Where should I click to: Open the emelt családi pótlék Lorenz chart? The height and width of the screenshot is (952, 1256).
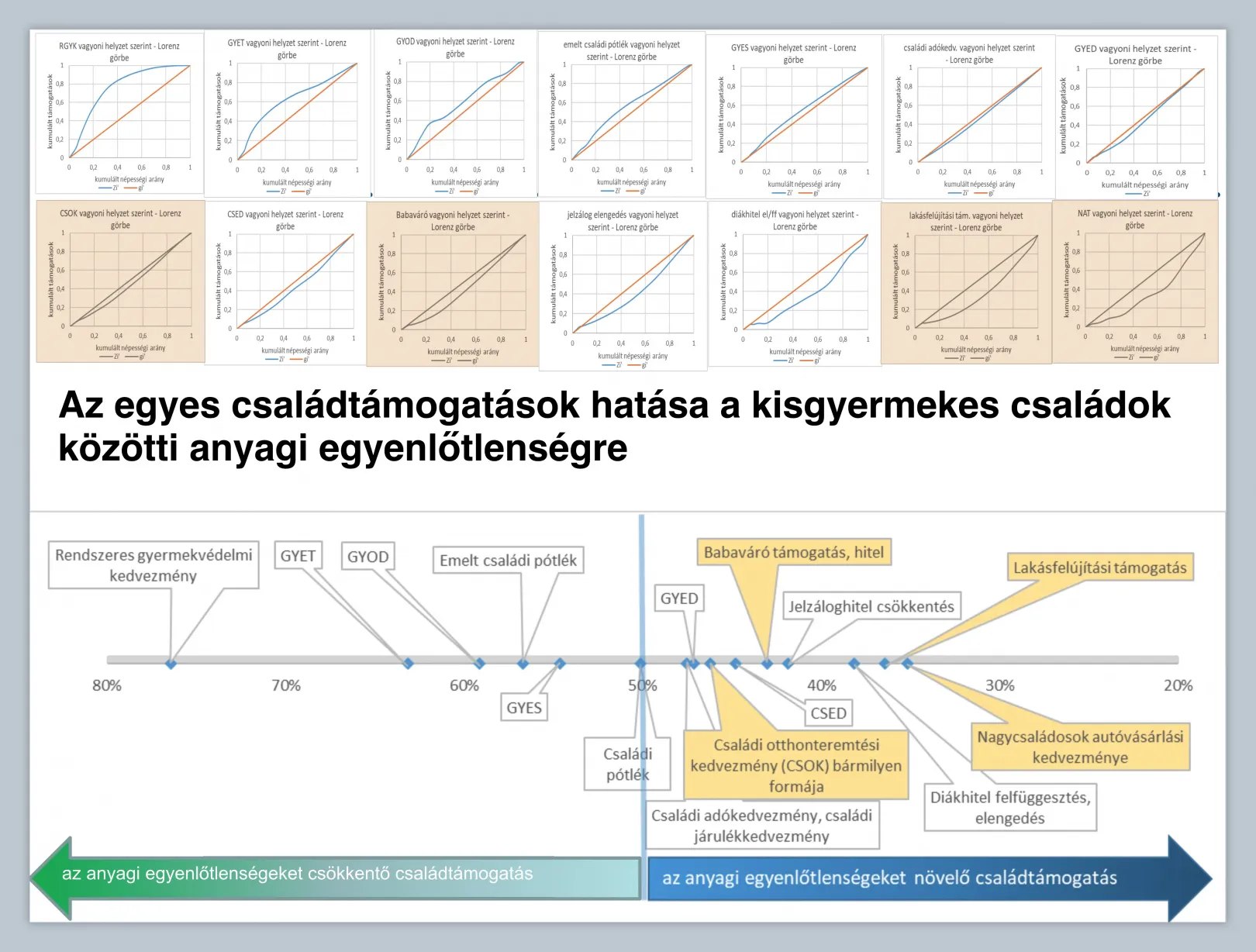(x=622, y=114)
